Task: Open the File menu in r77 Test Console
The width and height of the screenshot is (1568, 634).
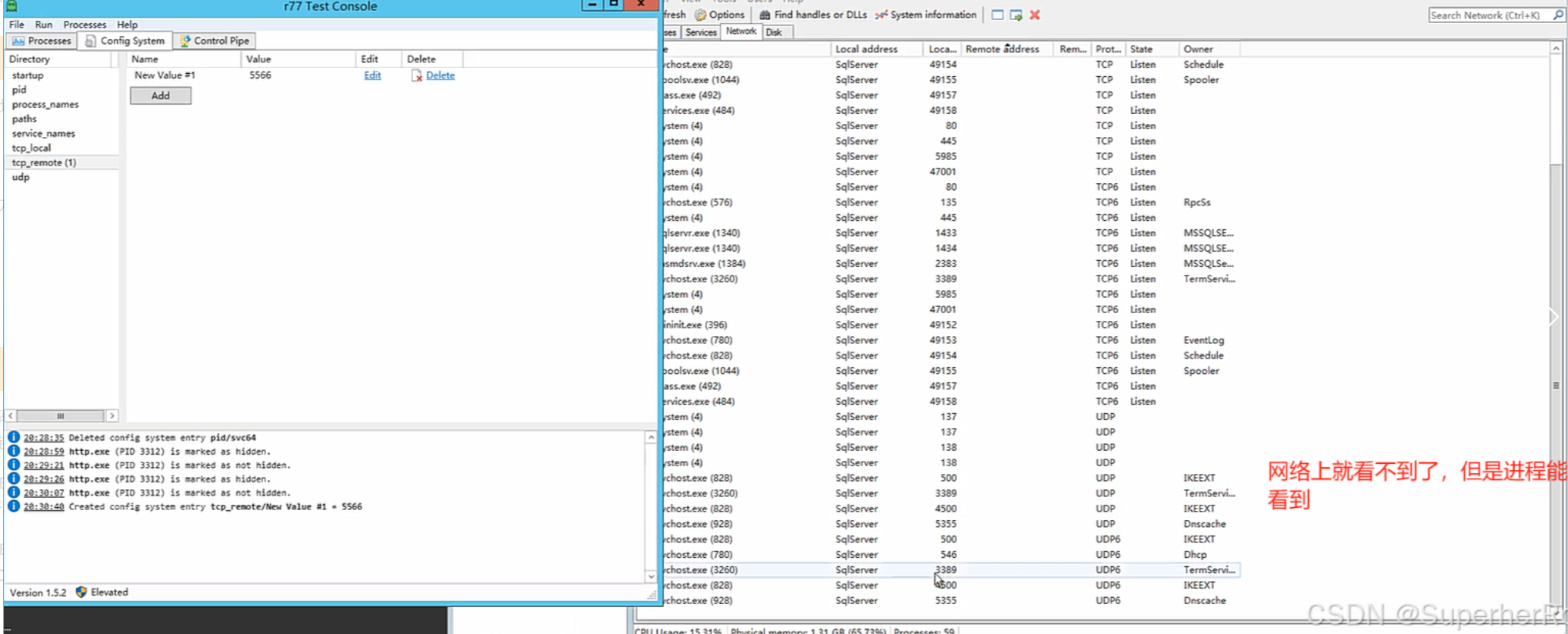Action: (16, 25)
